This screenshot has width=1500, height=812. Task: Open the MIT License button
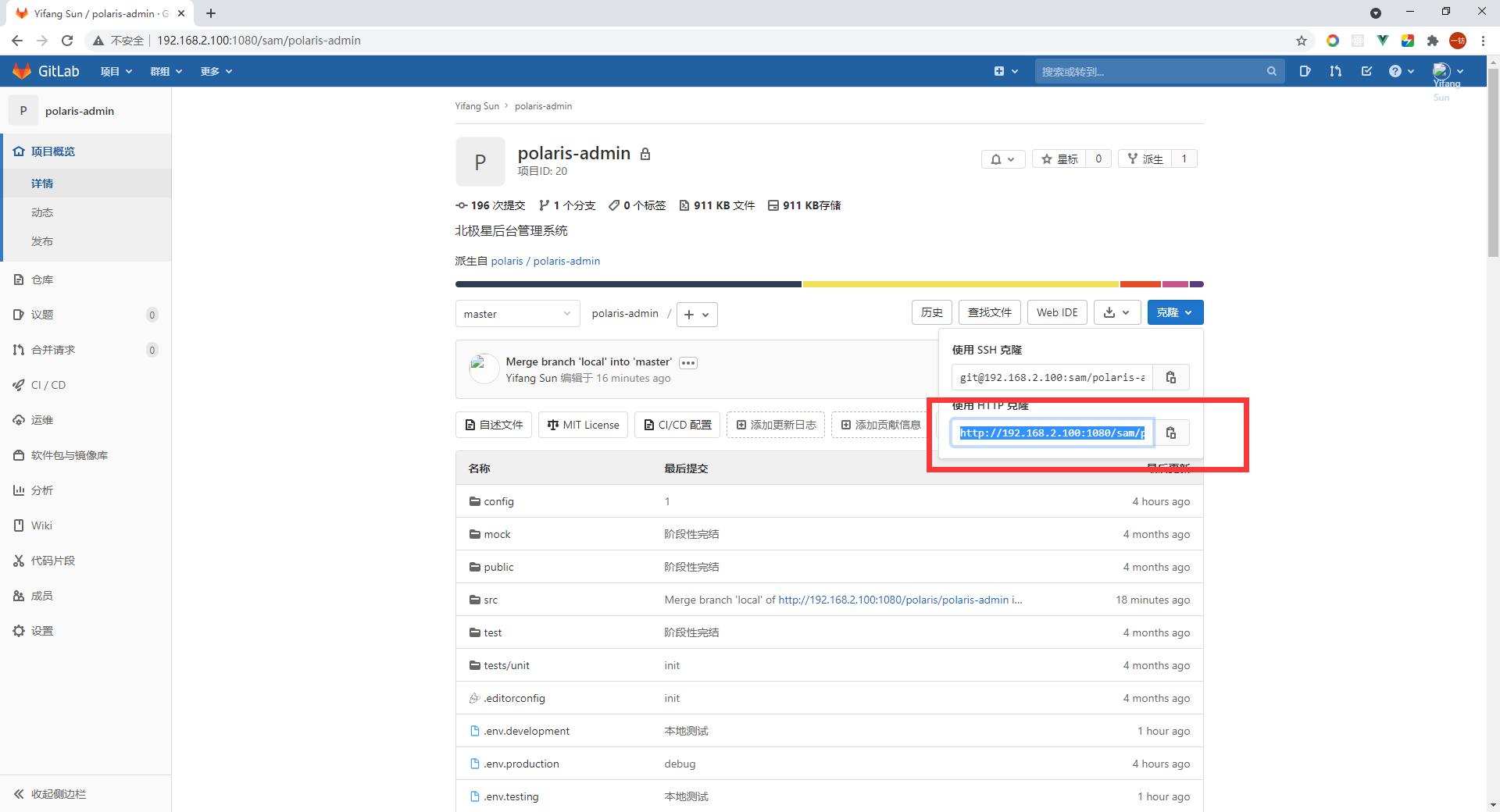(x=583, y=425)
